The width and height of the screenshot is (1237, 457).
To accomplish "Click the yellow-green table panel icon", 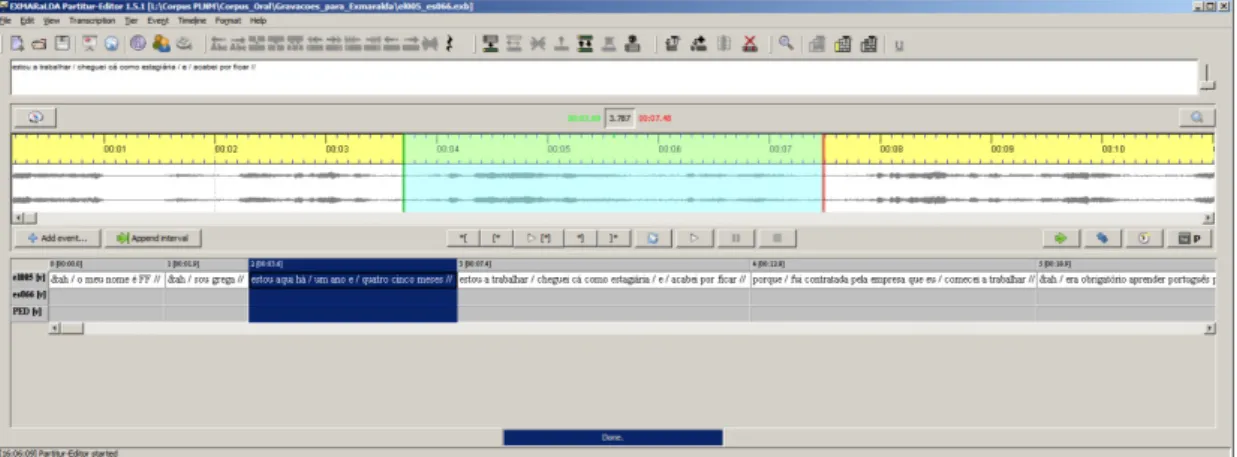I will pyautogui.click(x=842, y=43).
